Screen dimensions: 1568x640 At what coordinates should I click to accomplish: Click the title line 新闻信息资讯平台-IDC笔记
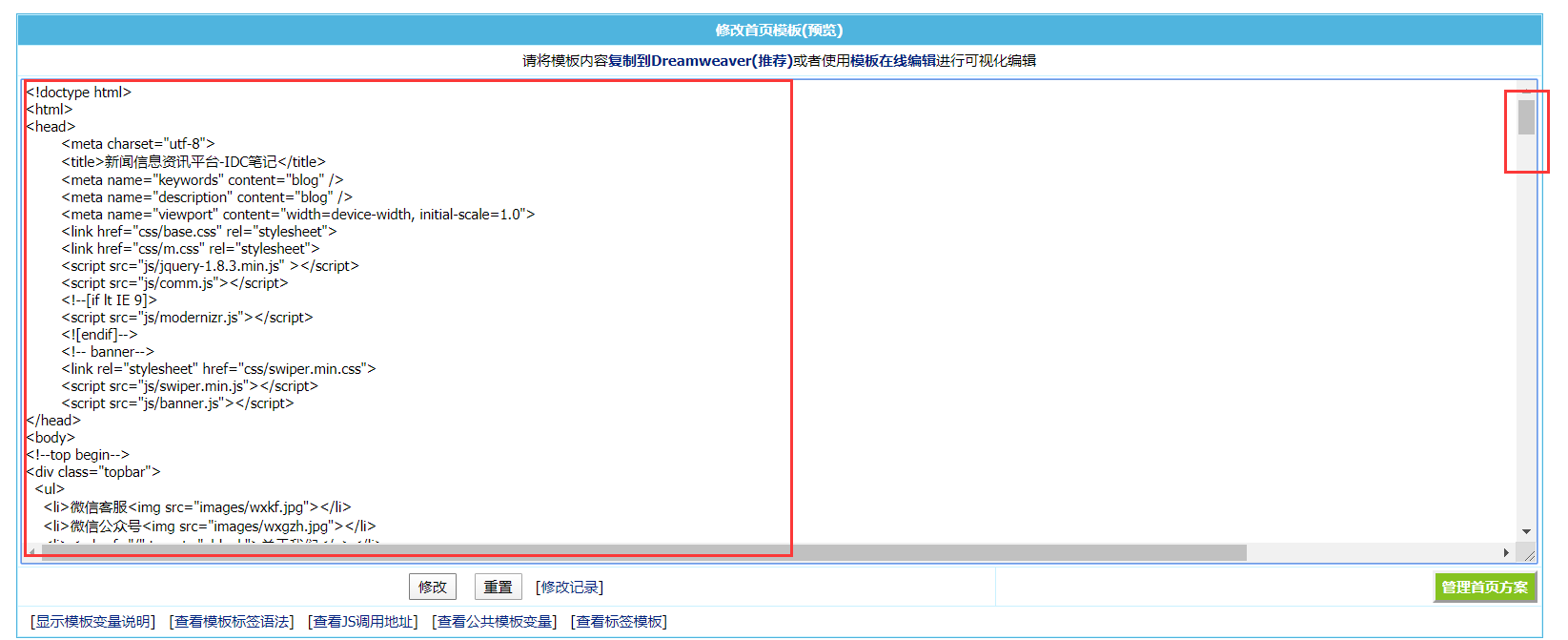(x=193, y=162)
